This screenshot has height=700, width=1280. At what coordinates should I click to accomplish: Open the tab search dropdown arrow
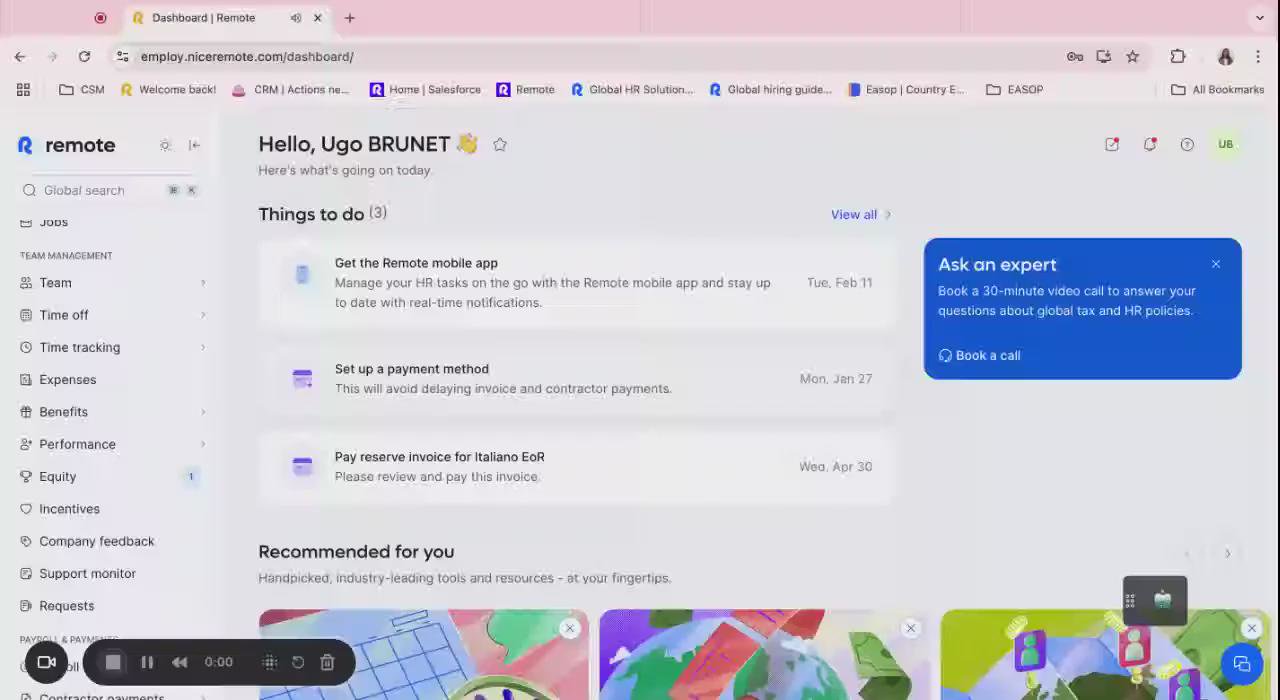pyautogui.click(x=1260, y=18)
